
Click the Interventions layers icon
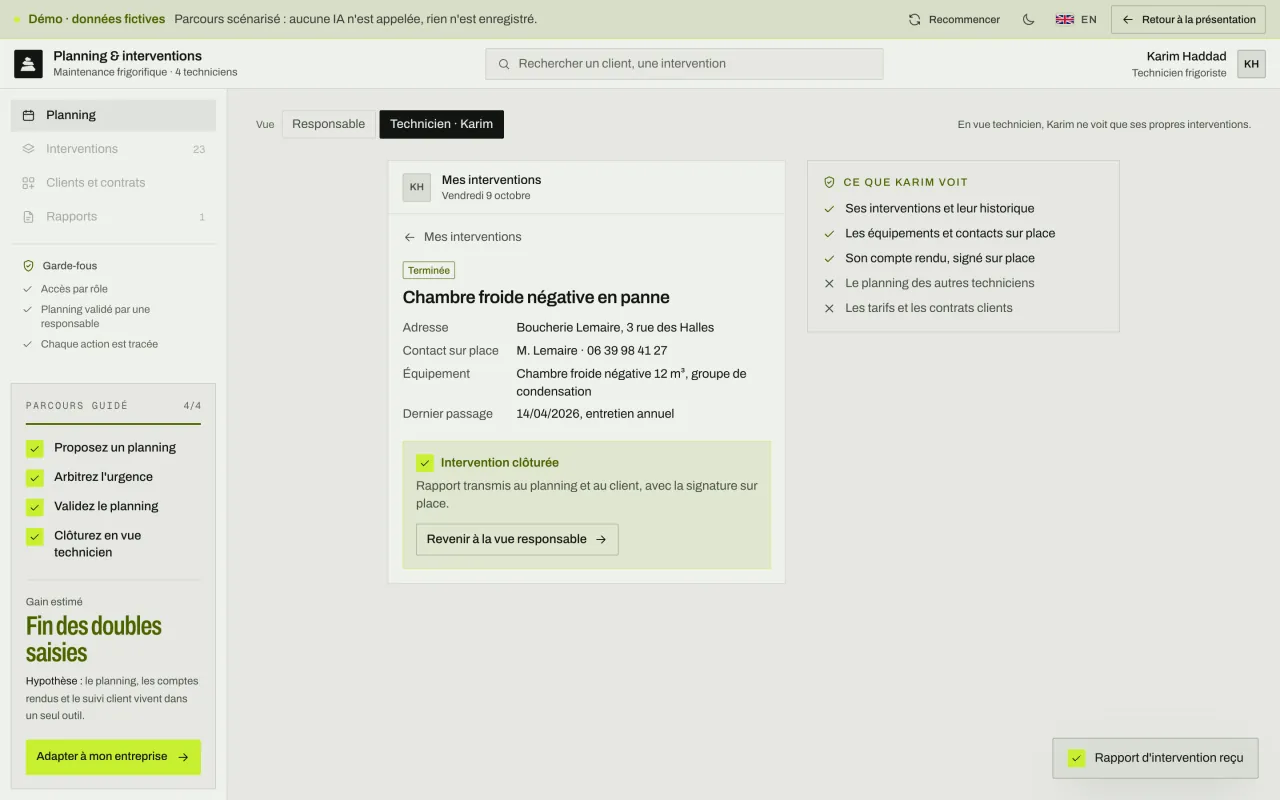[x=28, y=149]
